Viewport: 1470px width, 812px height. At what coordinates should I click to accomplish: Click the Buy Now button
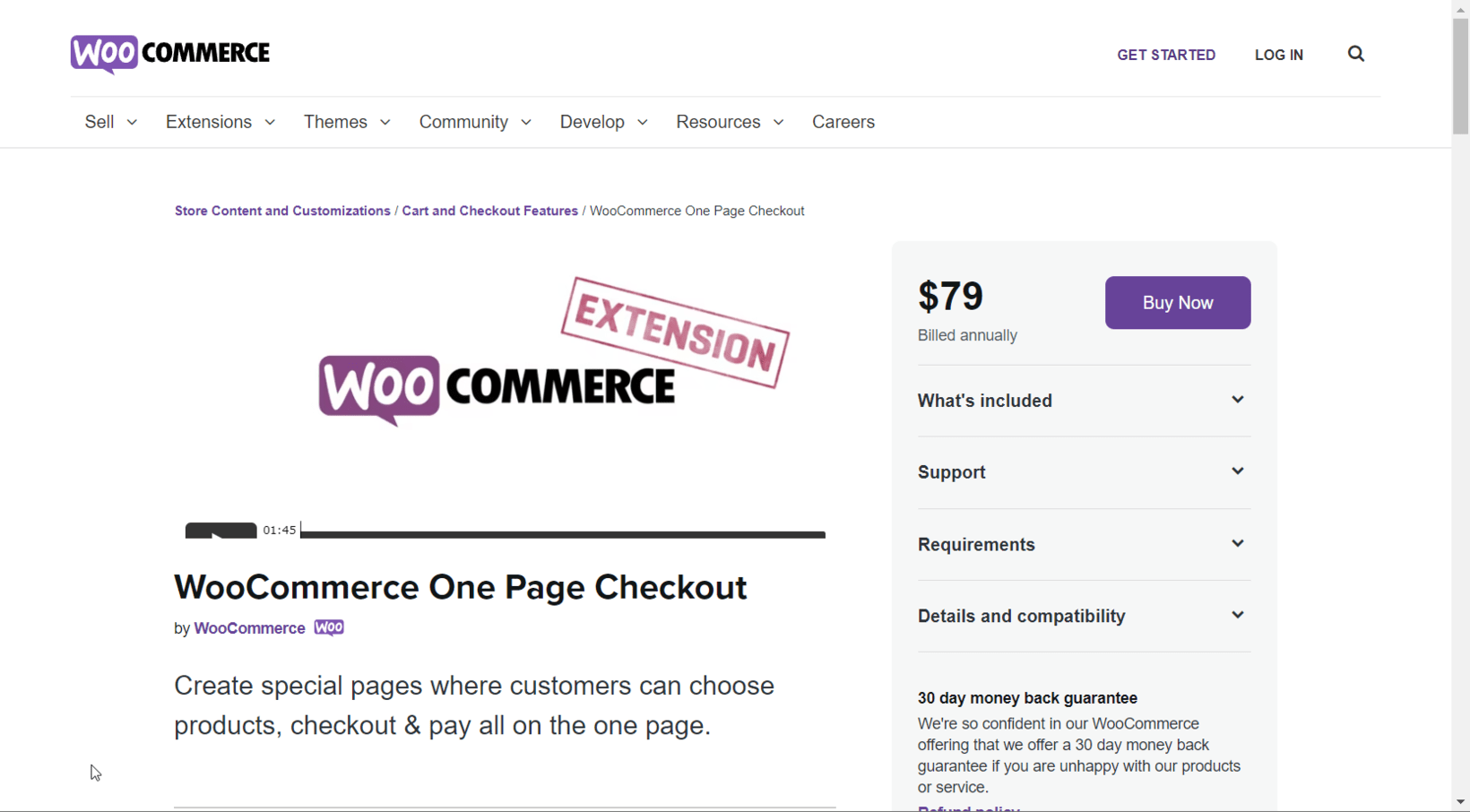tap(1177, 303)
